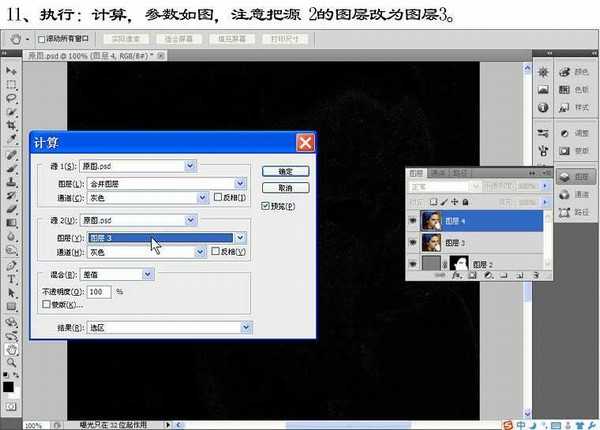Screen dimensions: 600x430
Task: Open the 路径 (Paths) panel icon
Action: coord(574,212)
